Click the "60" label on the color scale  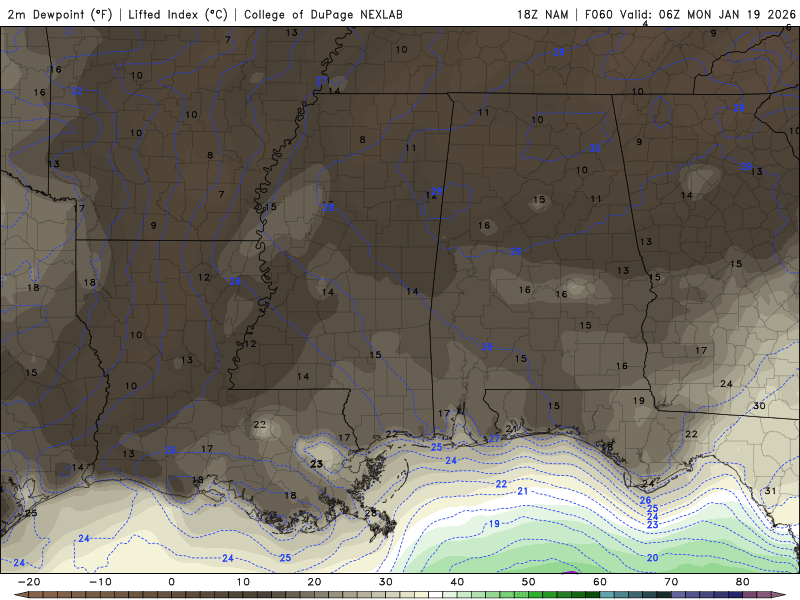(600, 582)
